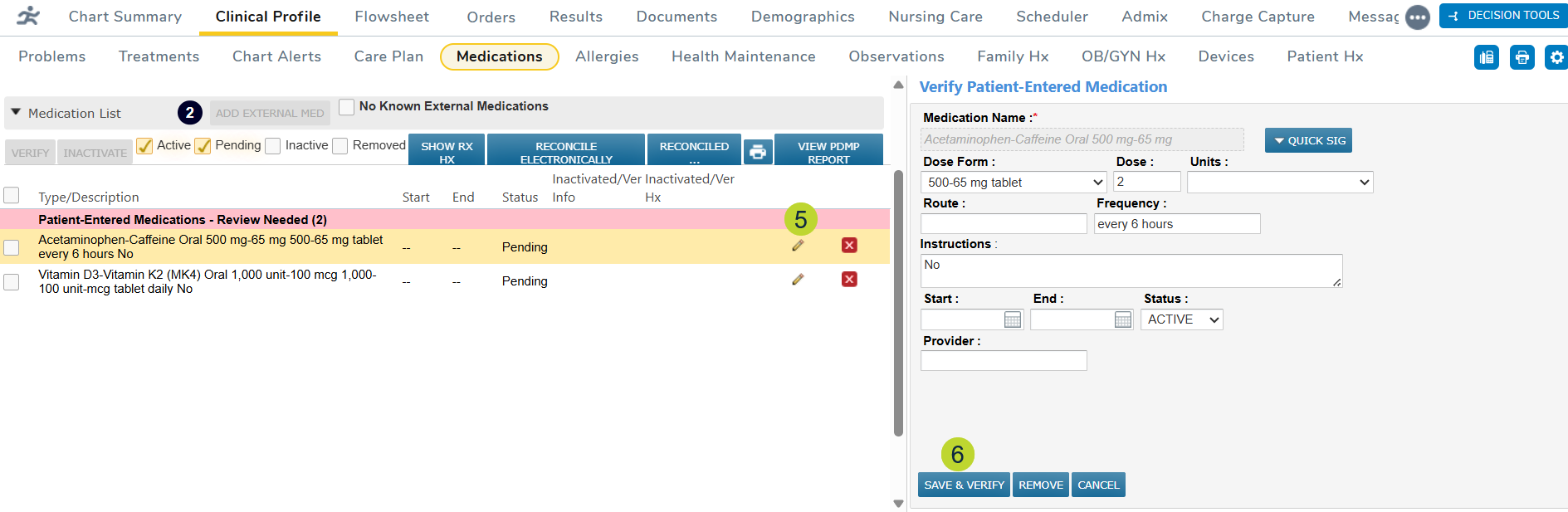Open the more tabs ellipsis icon
1568x512 pixels.
pyautogui.click(x=1417, y=17)
